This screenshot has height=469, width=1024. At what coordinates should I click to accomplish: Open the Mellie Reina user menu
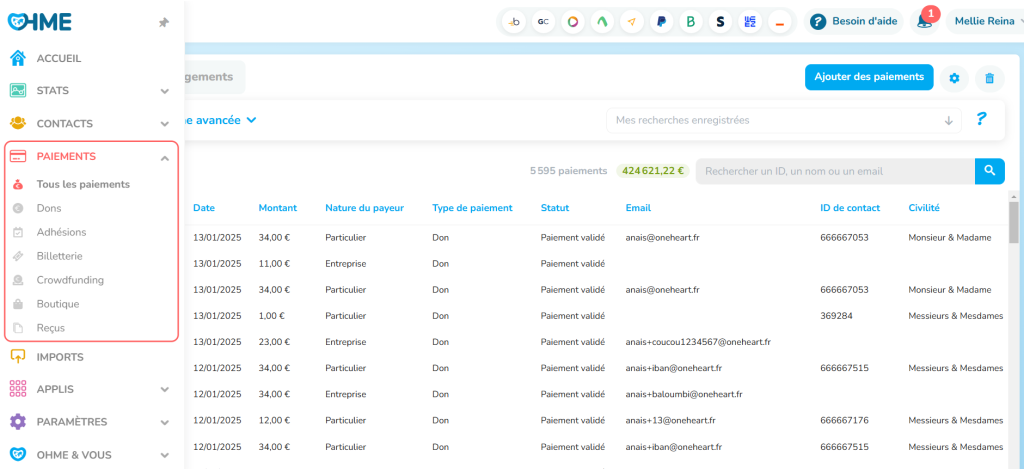tap(983, 21)
